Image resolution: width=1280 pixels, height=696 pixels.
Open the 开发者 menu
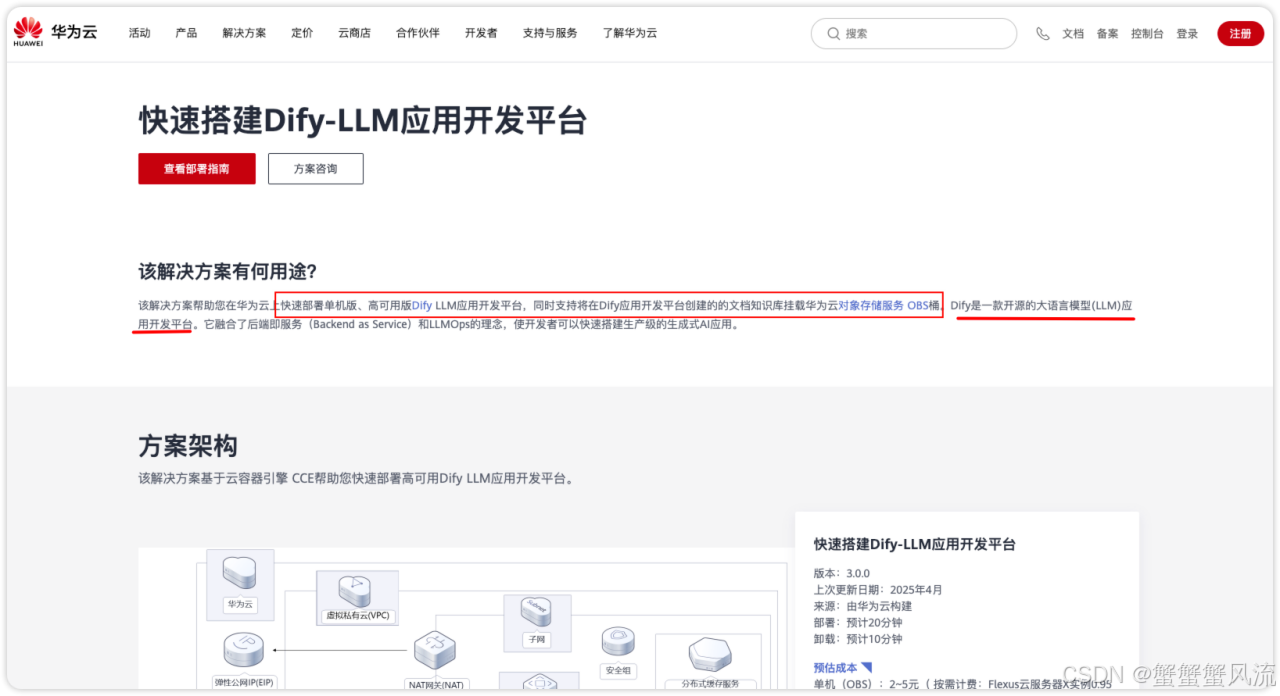coord(481,33)
